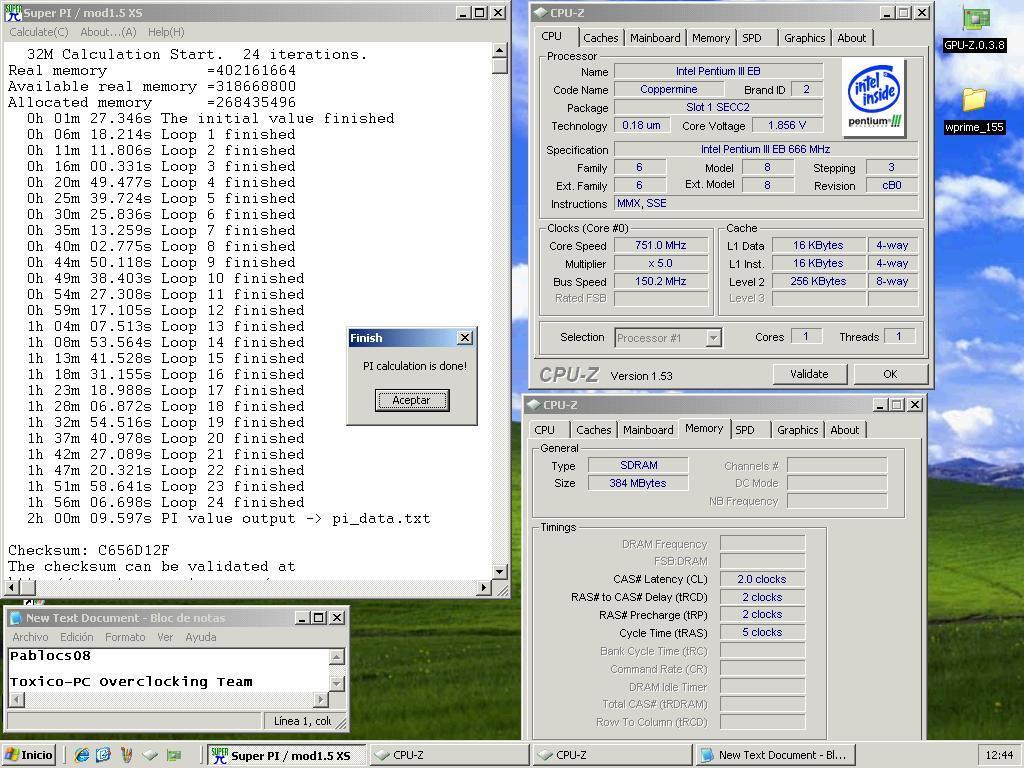Screen dimensions: 1024x768
Task: Maximize the Super PI window
Action: [x=480, y=12]
